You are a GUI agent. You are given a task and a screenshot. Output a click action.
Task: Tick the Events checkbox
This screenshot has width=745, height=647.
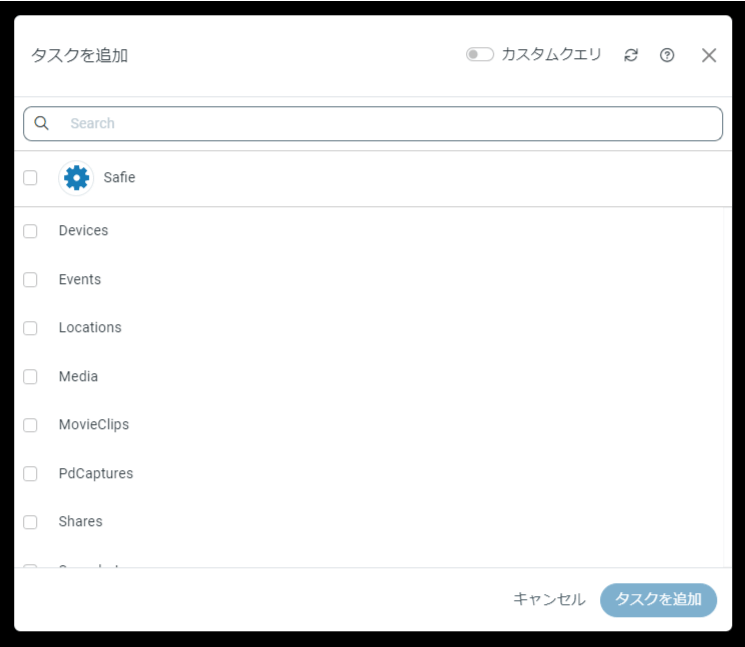(30, 279)
